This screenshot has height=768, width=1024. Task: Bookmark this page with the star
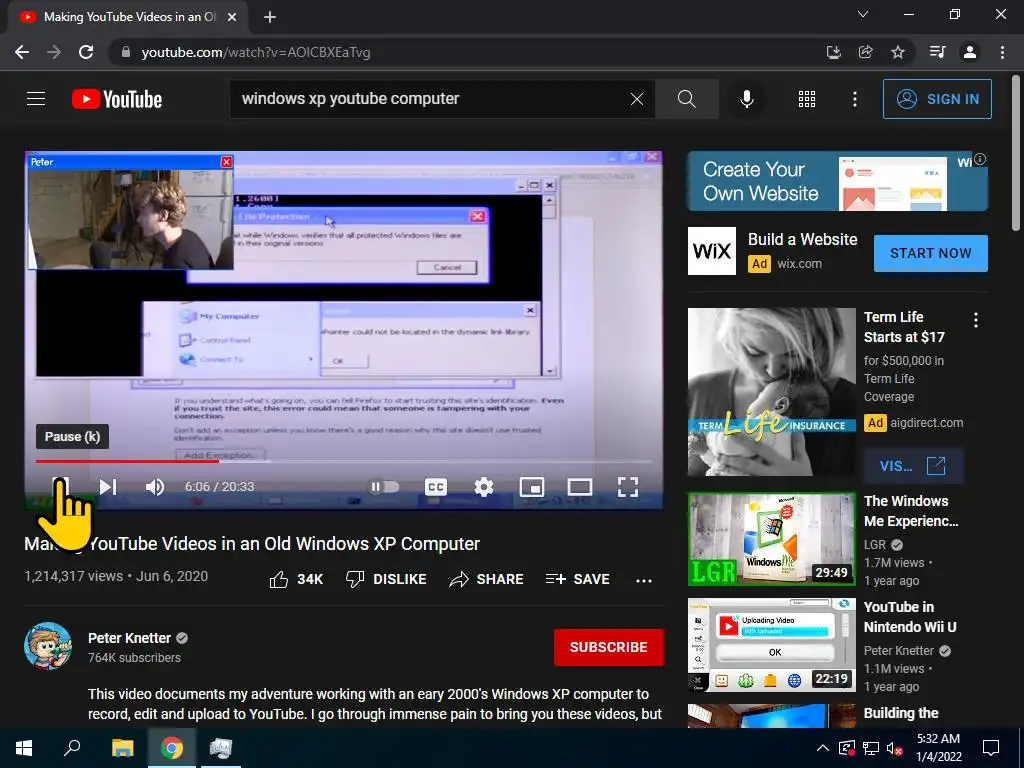tap(898, 52)
